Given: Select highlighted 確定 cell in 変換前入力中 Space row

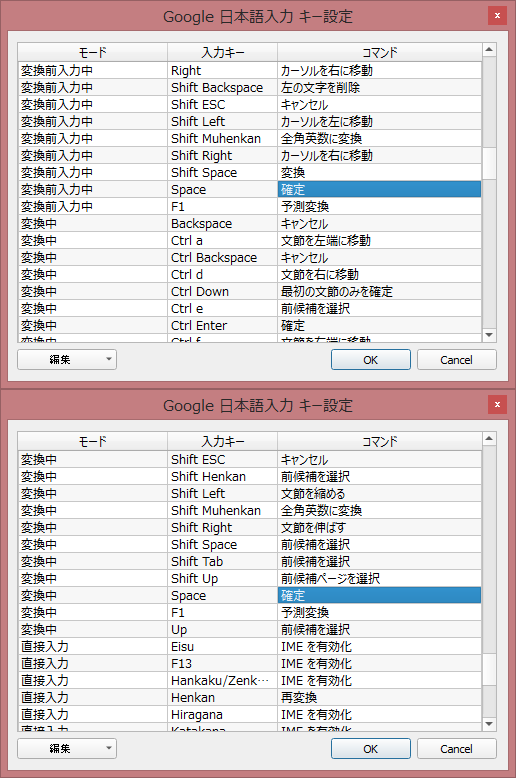Looking at the screenshot, I should point(380,189).
